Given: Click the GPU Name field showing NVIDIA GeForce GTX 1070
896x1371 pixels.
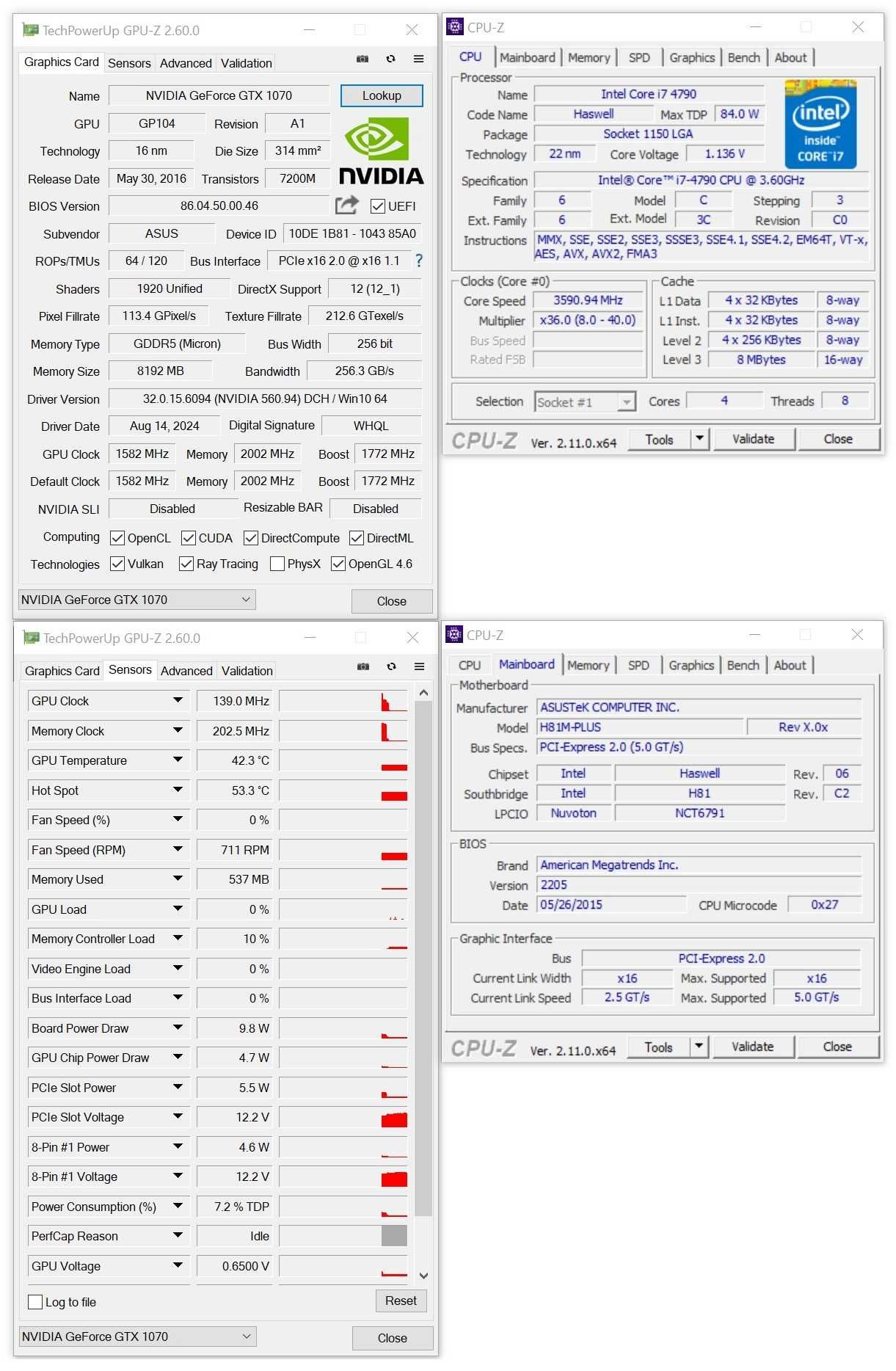Looking at the screenshot, I should tap(219, 95).
